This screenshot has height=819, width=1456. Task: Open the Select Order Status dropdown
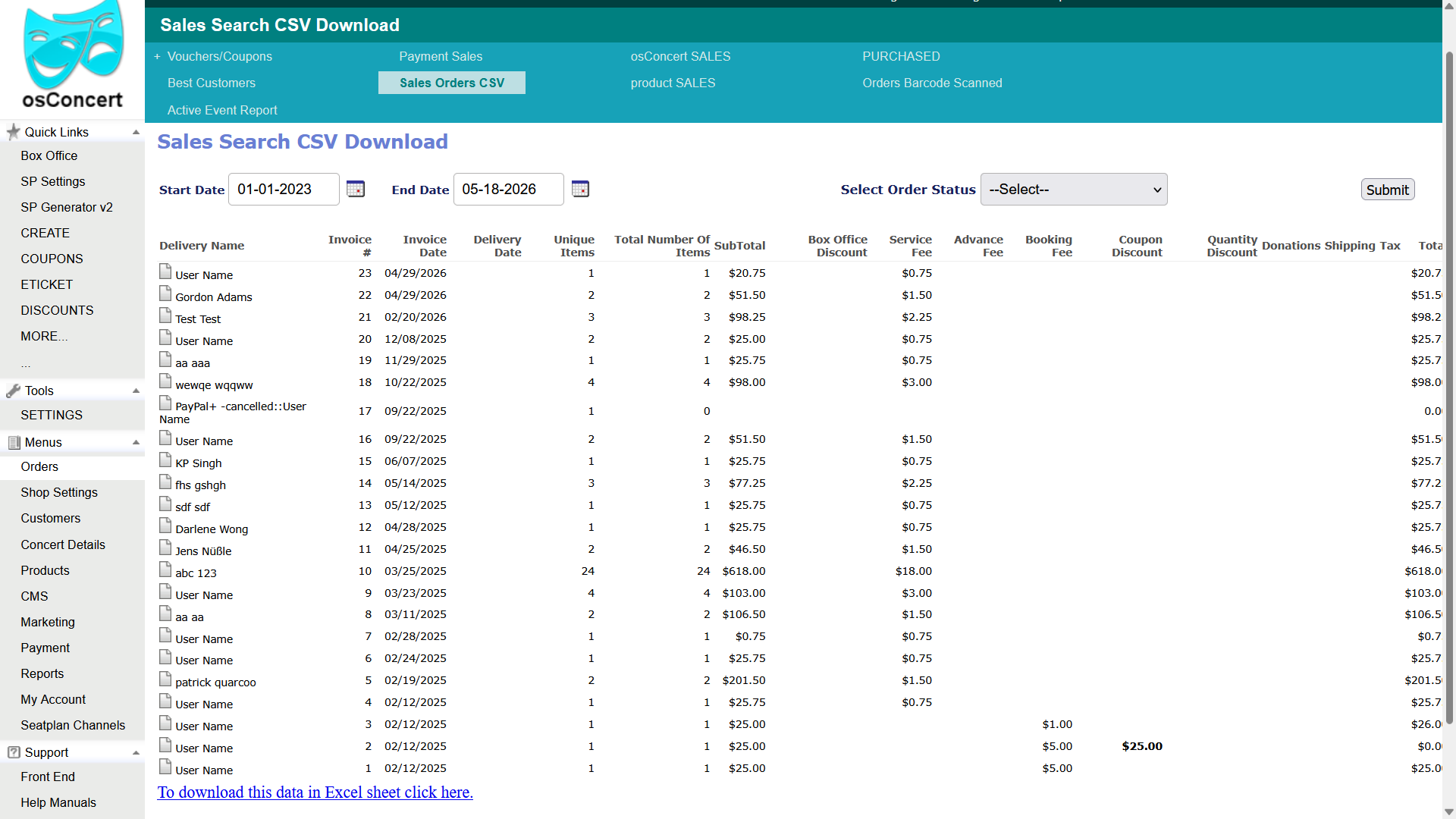[x=1074, y=190]
